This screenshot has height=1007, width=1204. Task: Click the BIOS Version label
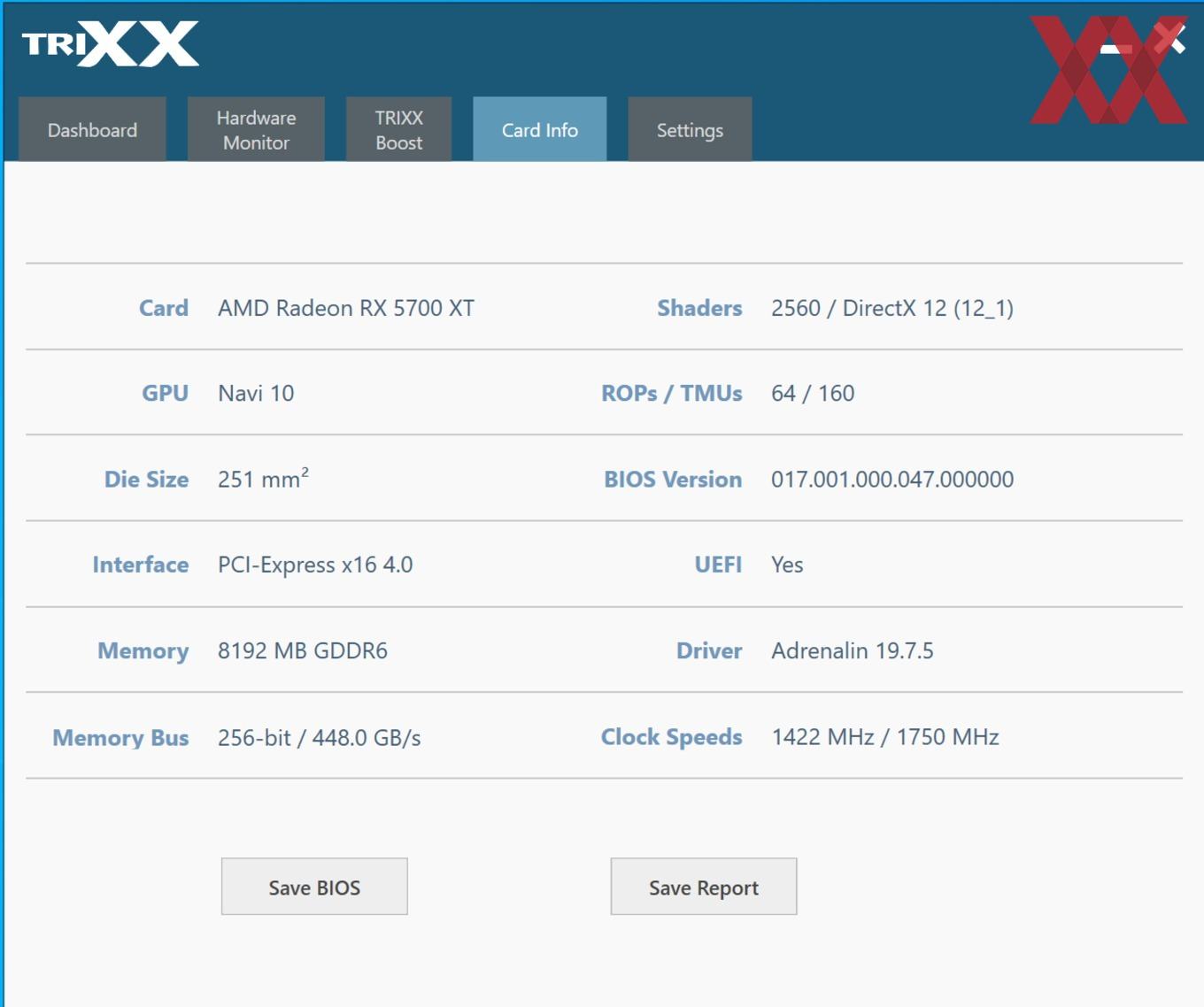tap(673, 479)
